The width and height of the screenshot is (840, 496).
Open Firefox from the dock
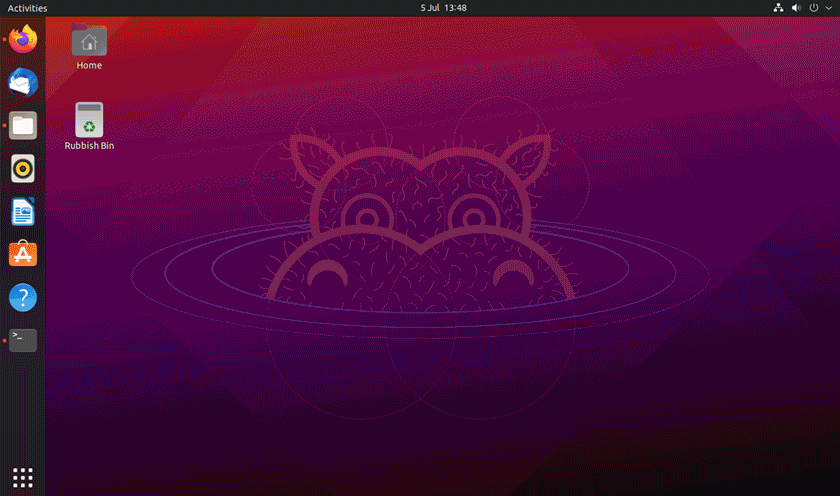click(23, 39)
